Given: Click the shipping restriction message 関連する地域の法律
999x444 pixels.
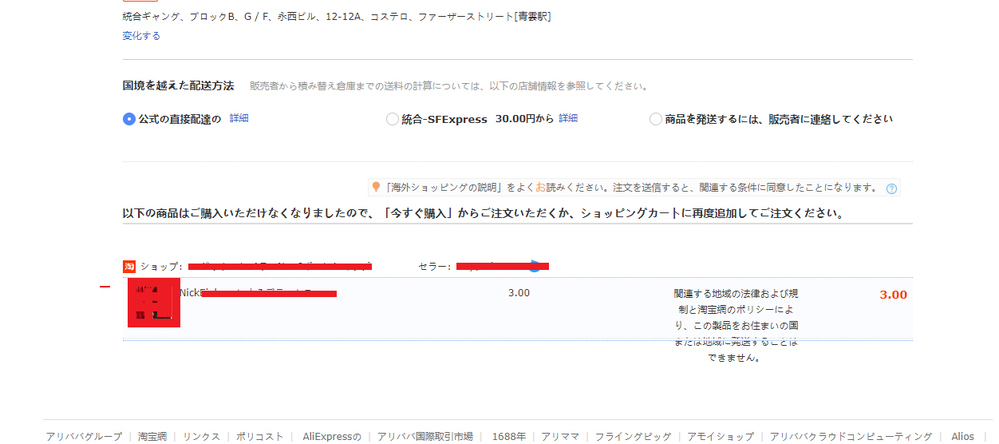Looking at the screenshot, I should (x=736, y=326).
